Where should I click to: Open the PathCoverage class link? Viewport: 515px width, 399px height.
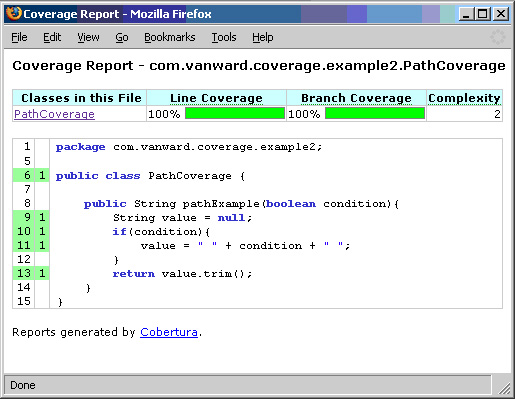[54, 114]
